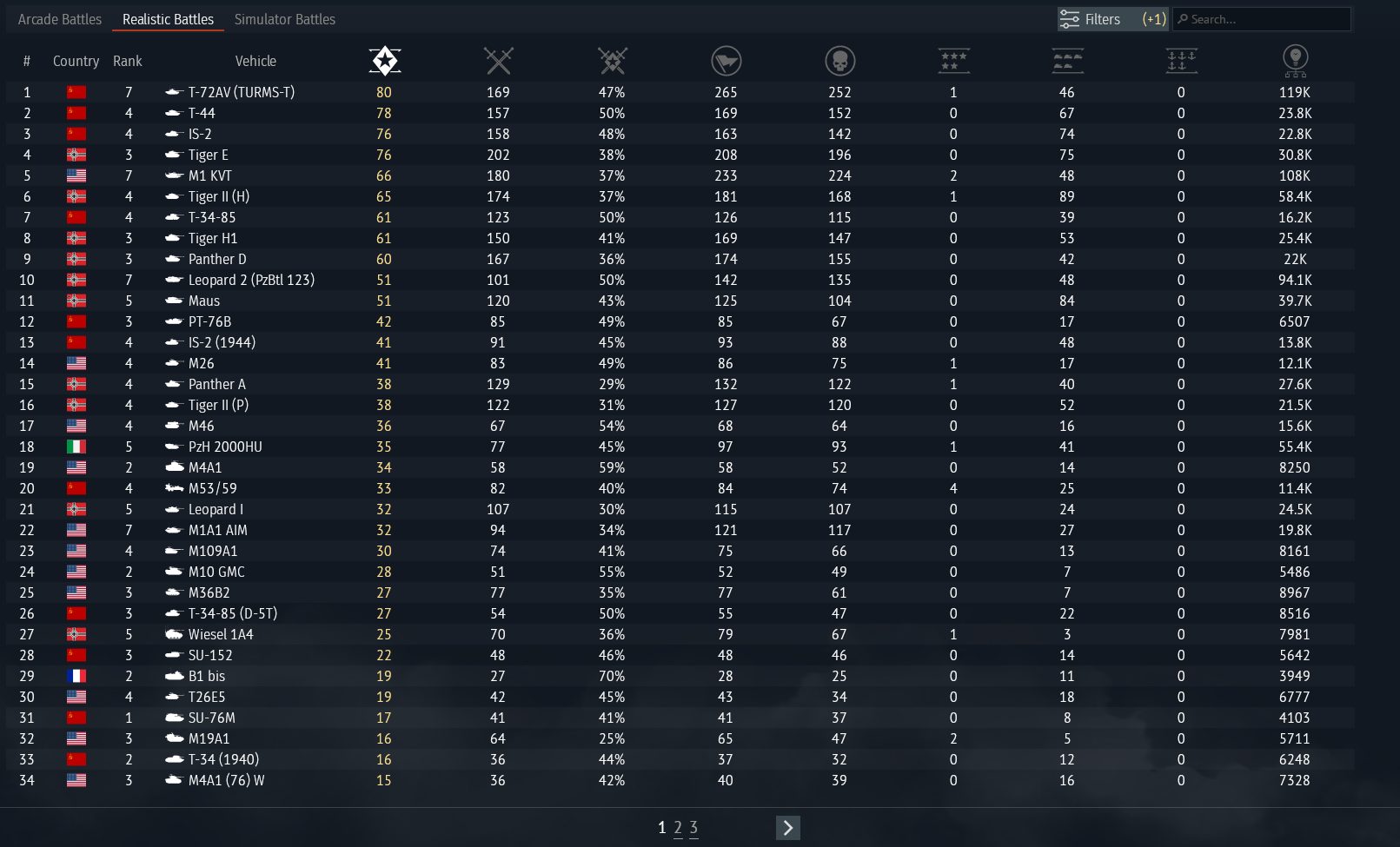Click the vehicle icon beside M19A1
This screenshot has height=847, width=1400.
pos(174,738)
